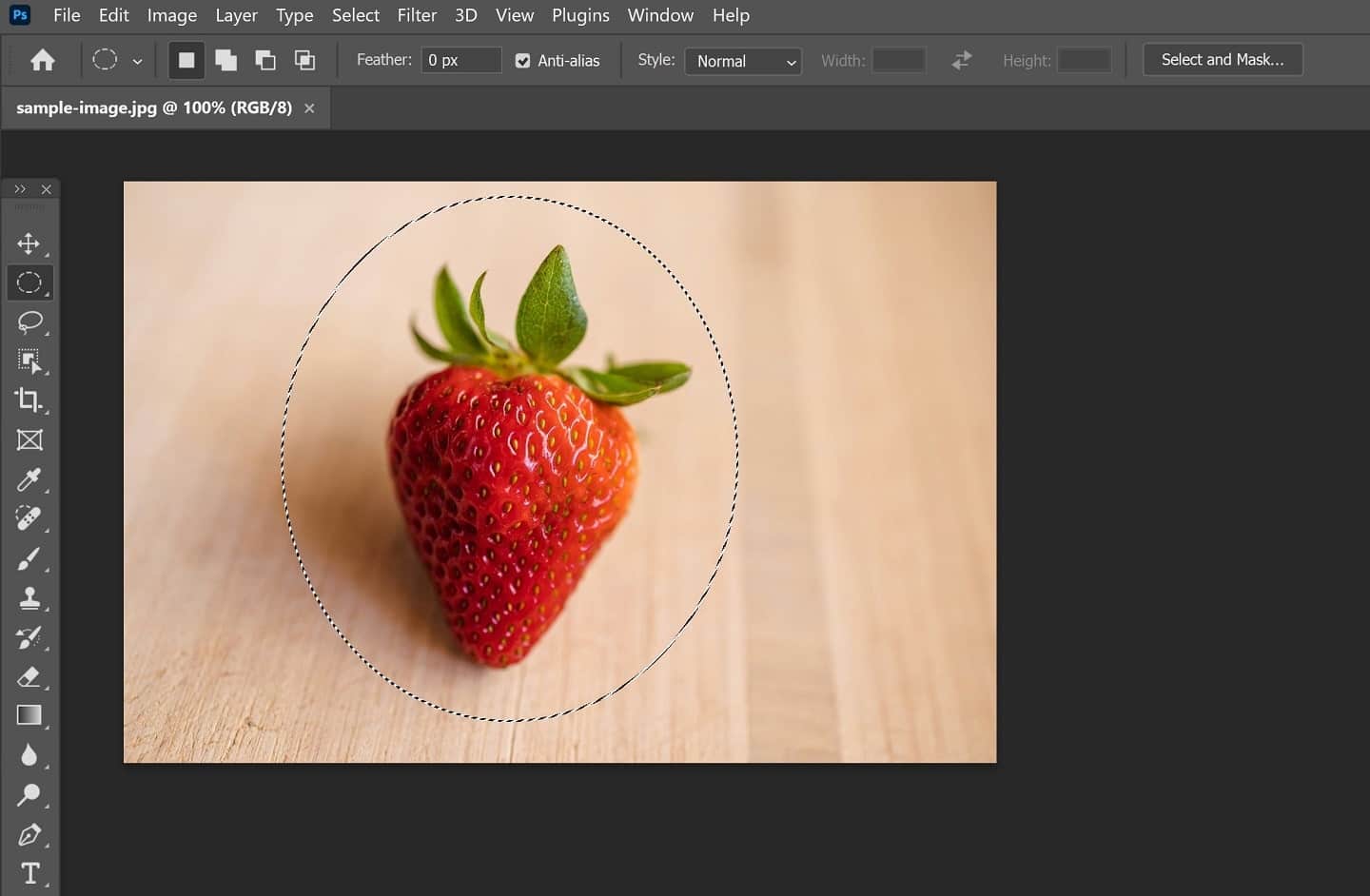Expand the toolbar using the double-arrow
1370x896 pixels.
20,189
